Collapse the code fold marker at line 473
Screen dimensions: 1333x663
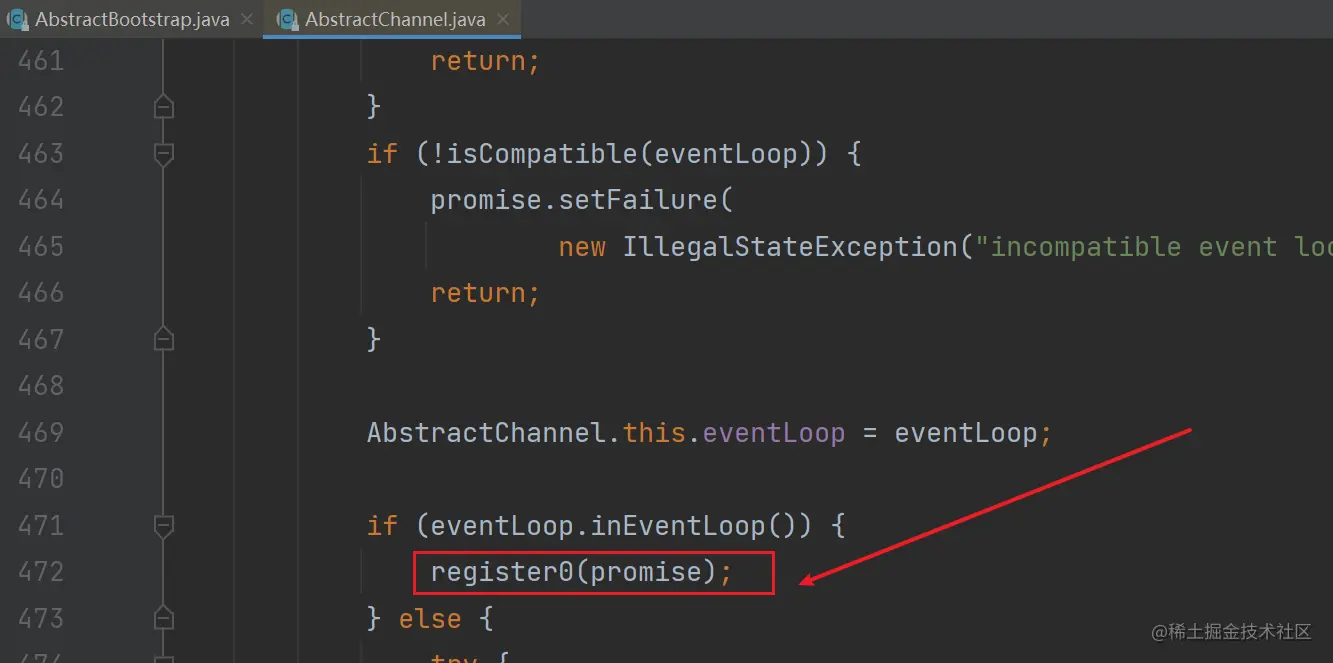[x=164, y=619]
